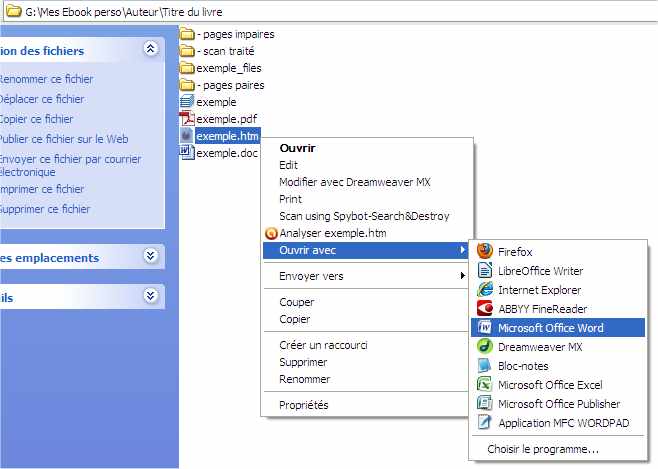Click the folder icon of '- pages paires'
Screen dimensions: 658x469
(x=187, y=85)
